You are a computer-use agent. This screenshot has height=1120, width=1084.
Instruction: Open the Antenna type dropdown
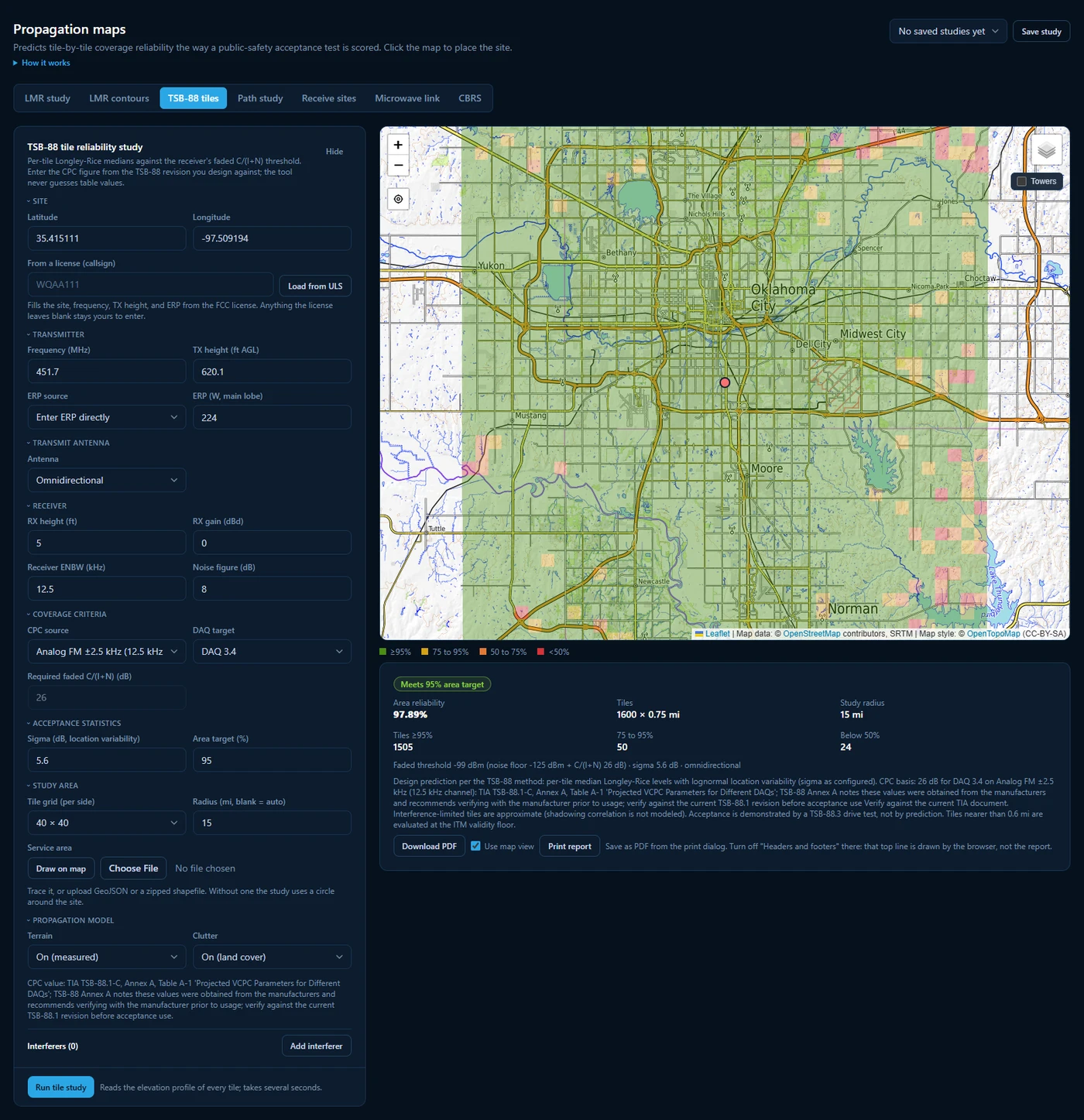107,480
